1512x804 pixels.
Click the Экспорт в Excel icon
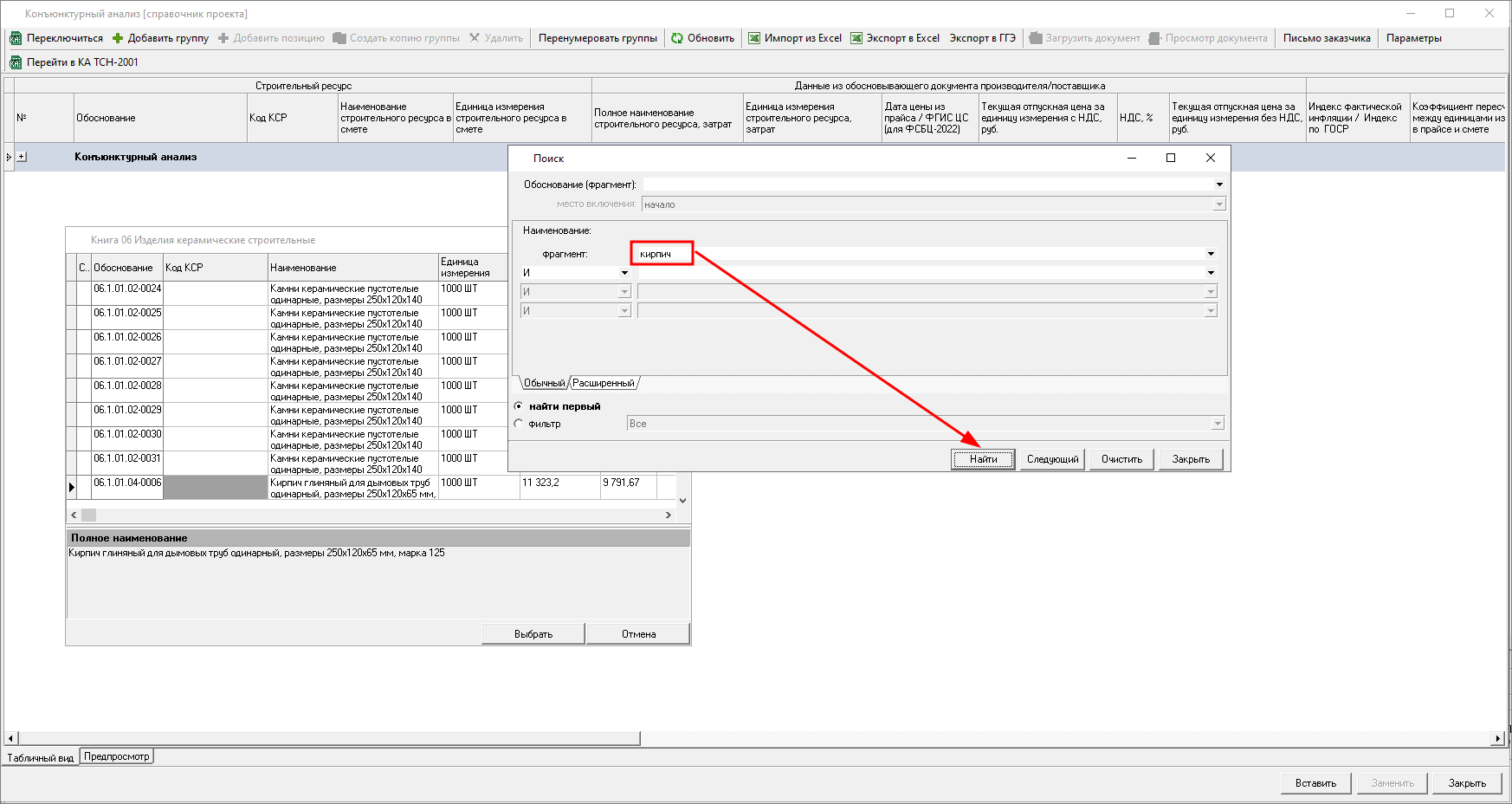tap(856, 38)
